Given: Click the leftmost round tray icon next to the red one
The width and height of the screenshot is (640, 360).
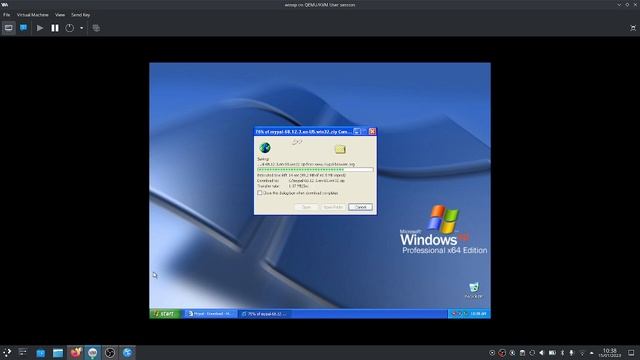Looking at the screenshot, I should coord(492,353).
